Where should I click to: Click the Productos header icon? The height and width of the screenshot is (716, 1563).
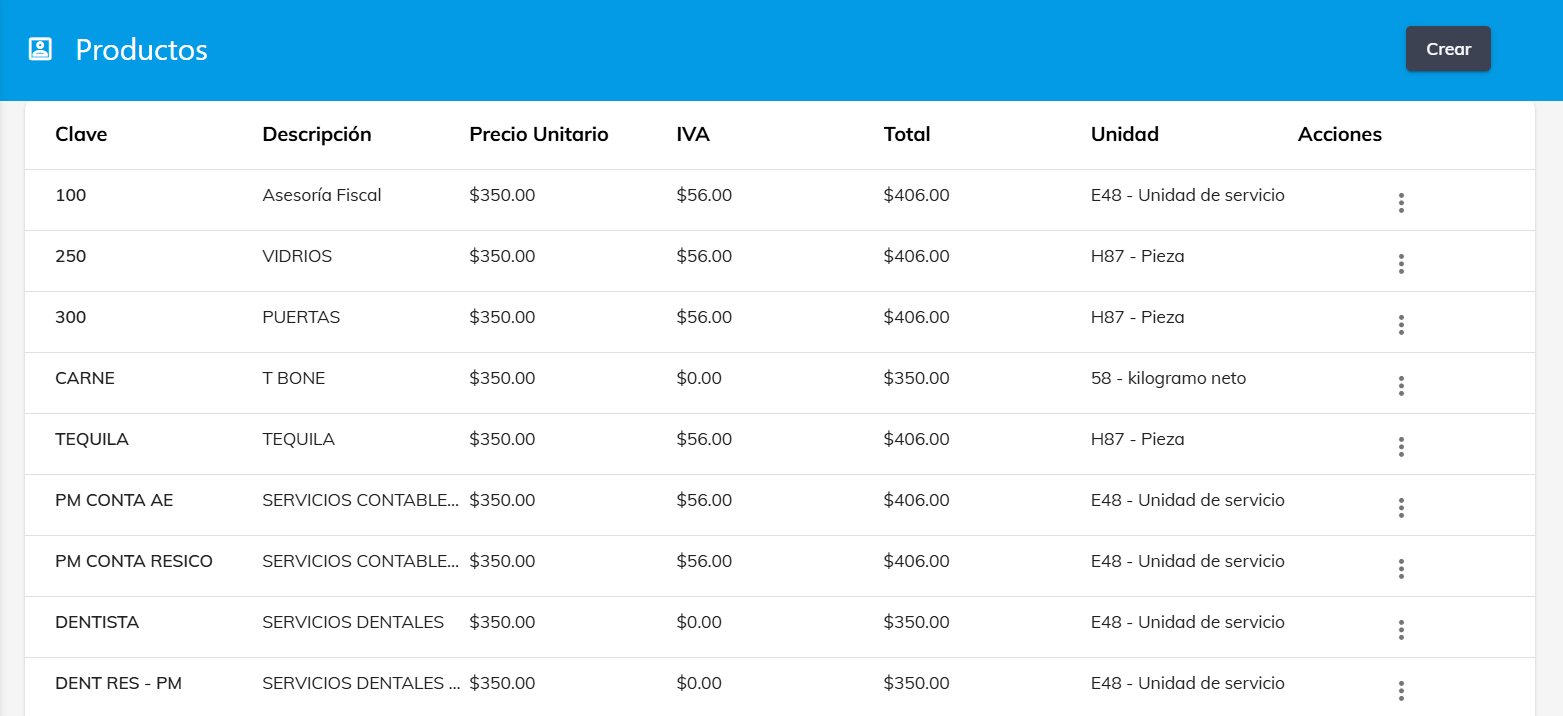pyautogui.click(x=40, y=49)
